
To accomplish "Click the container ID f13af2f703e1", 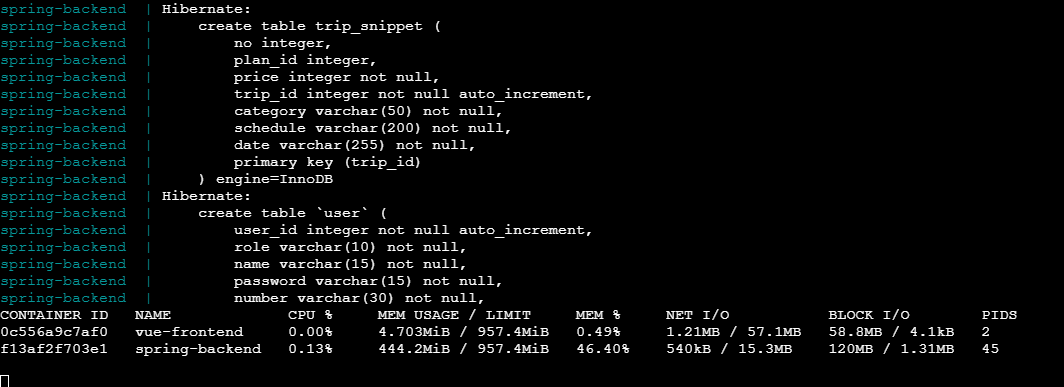I will 54,349.
